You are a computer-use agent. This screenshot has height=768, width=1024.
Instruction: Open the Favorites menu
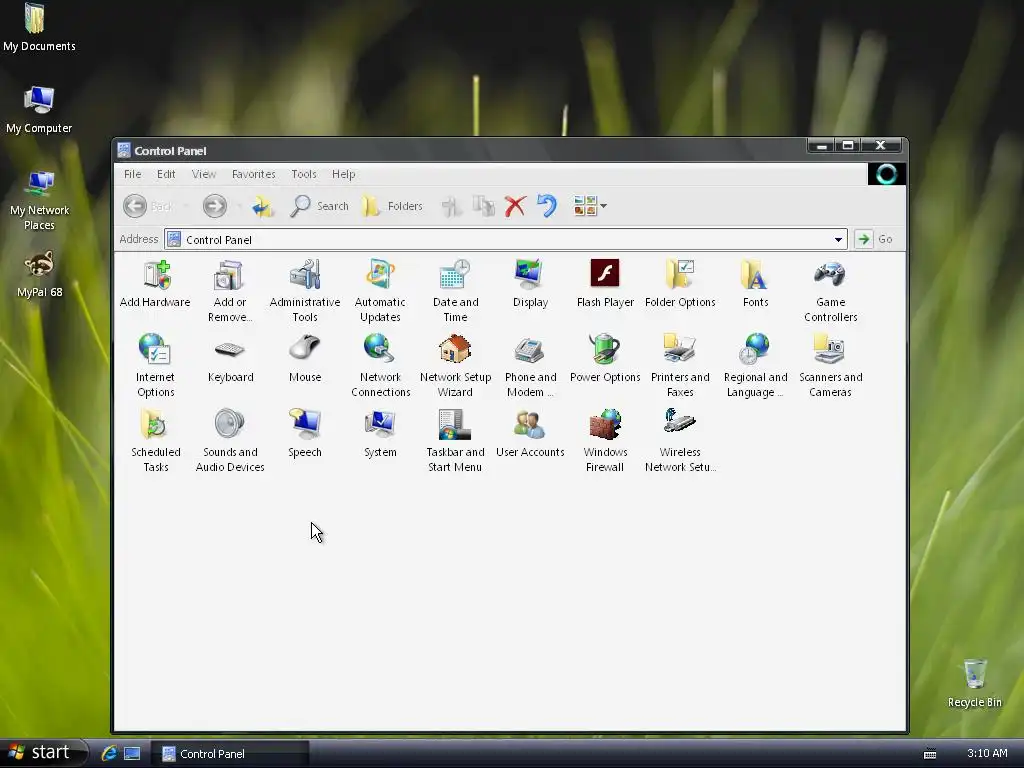(x=253, y=174)
